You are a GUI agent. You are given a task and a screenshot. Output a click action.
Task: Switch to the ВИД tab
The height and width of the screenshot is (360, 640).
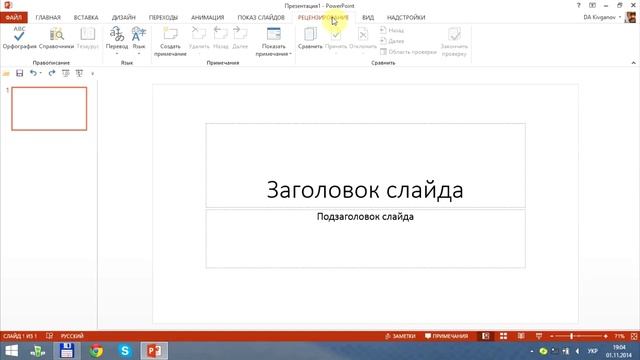(x=368, y=18)
